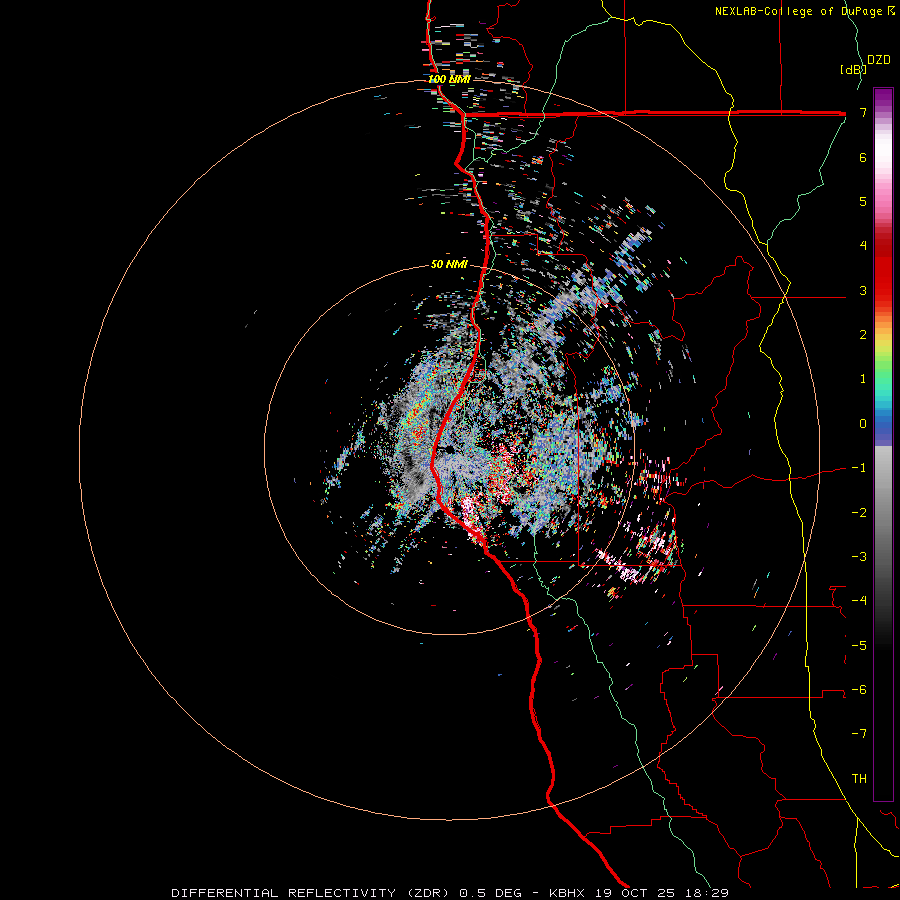Click the 0.5 DEG elevation text
This screenshot has height=900, width=900.
pos(490,893)
